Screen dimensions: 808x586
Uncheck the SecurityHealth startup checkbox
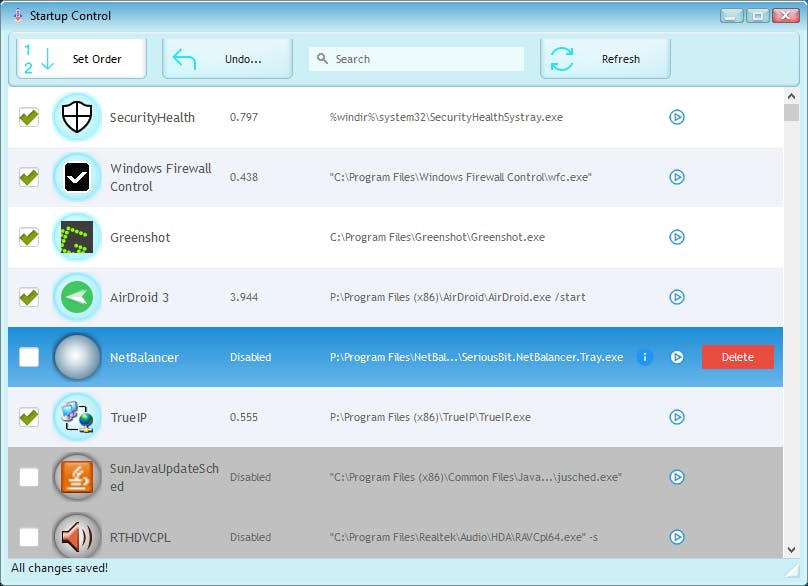pyautogui.click(x=29, y=117)
